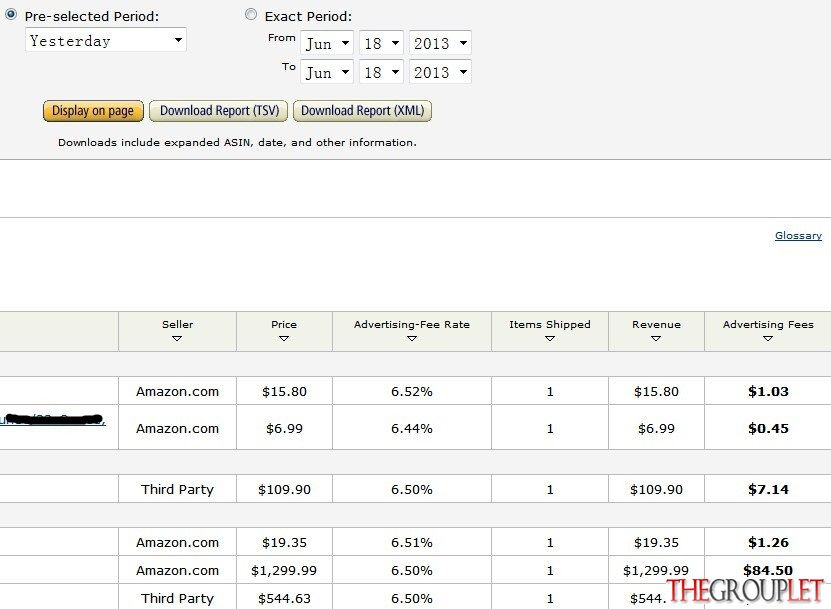Sort by the arrow under the Price header

tap(284, 338)
